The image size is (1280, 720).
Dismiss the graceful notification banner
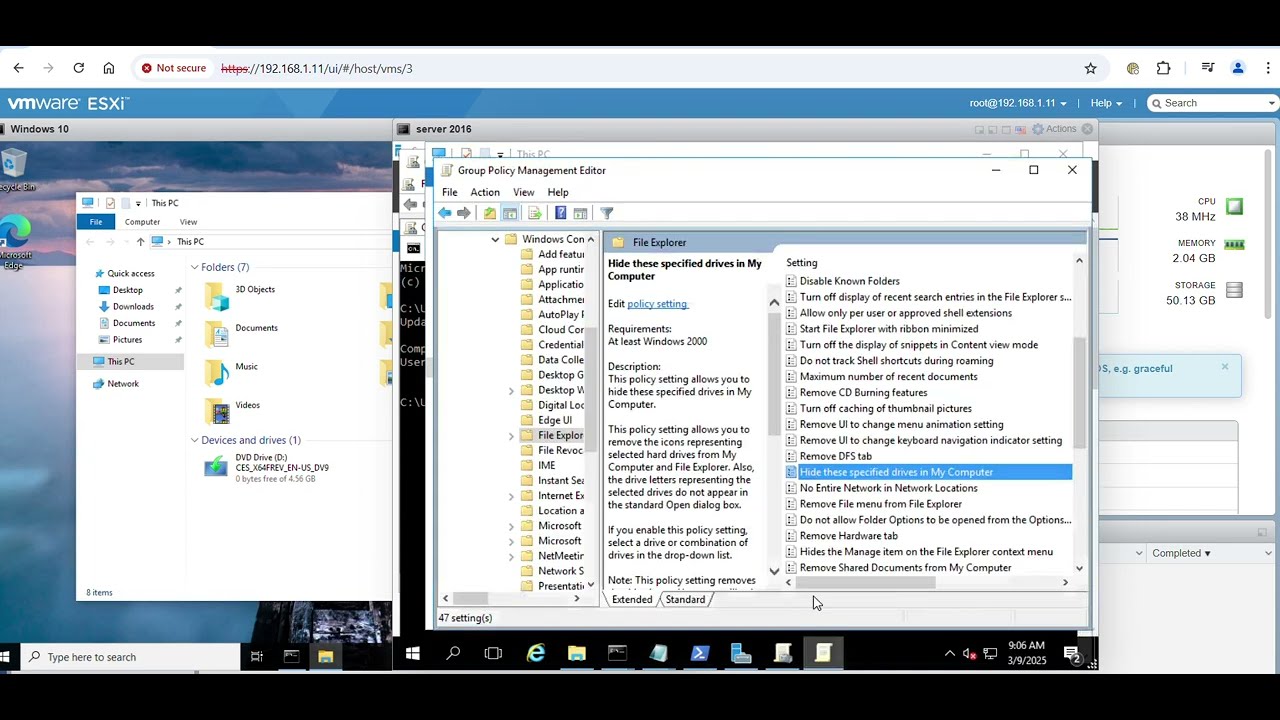point(1224,367)
